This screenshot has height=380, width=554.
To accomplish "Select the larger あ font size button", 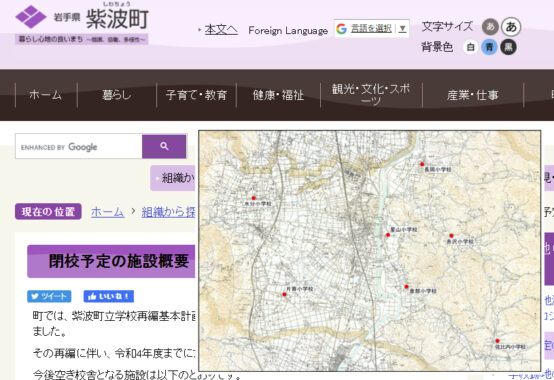I will point(511,27).
